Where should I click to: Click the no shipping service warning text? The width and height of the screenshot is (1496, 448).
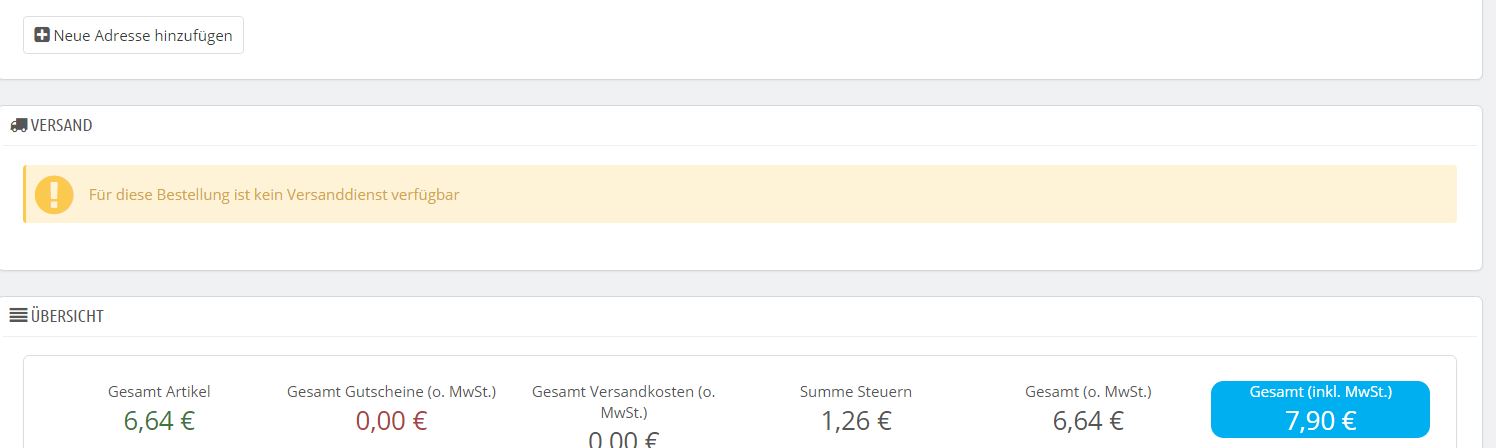(274, 194)
